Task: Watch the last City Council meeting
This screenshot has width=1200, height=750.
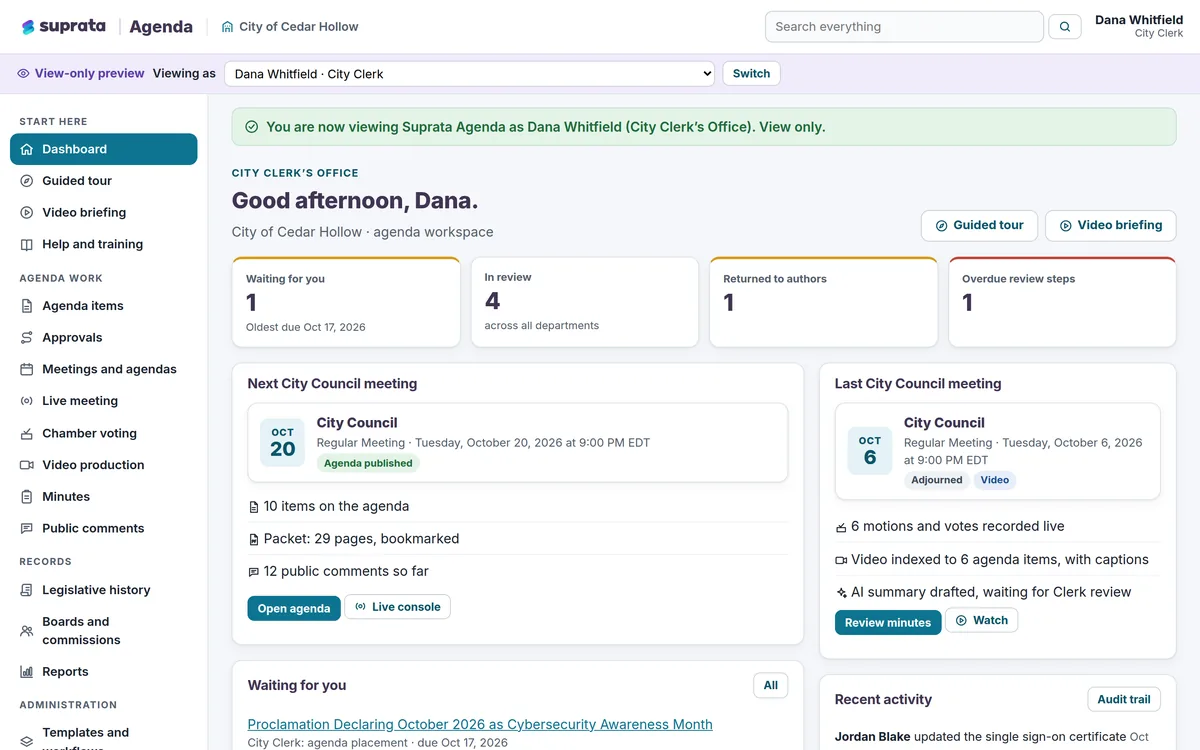Action: tap(982, 620)
